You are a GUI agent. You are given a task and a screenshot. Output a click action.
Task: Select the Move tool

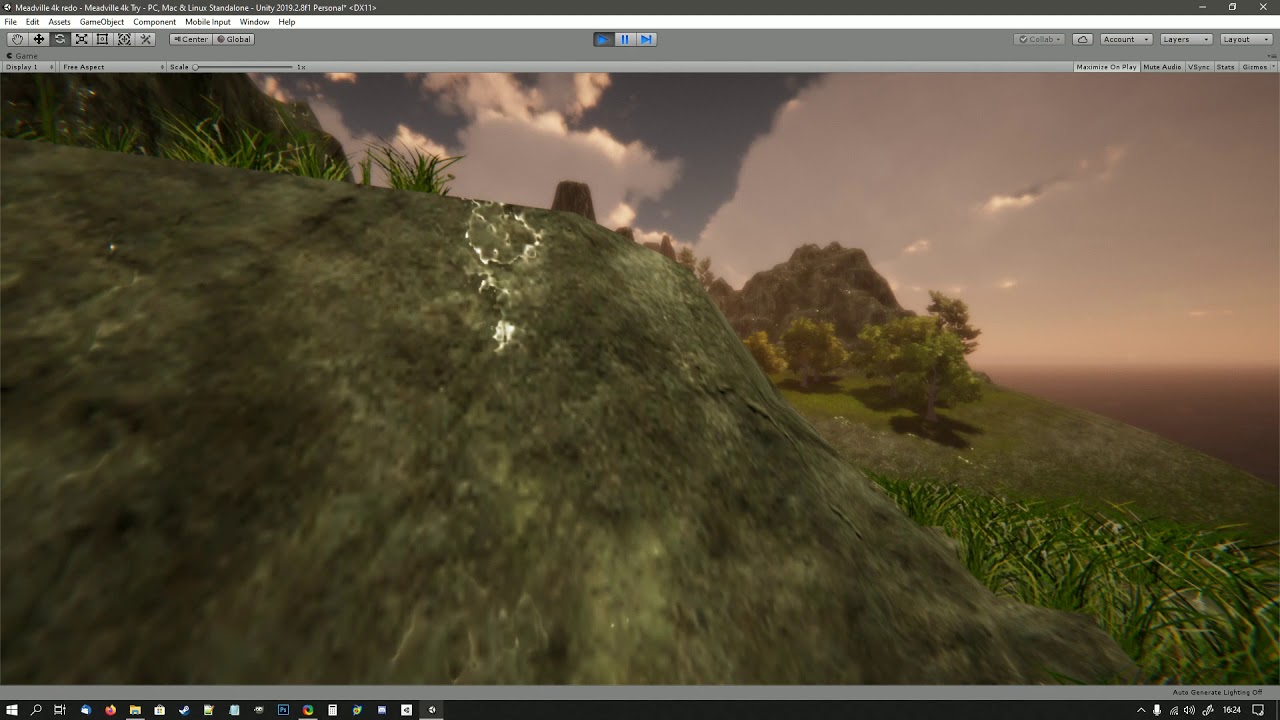[39, 39]
